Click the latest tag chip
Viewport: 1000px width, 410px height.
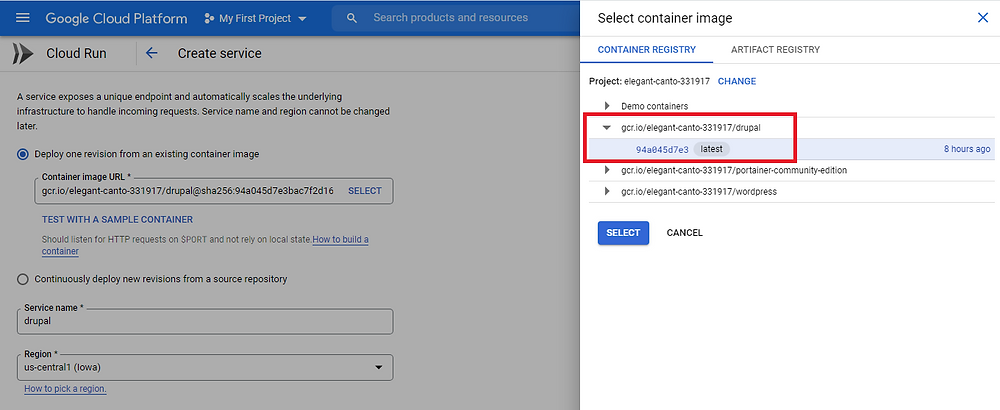tap(711, 149)
